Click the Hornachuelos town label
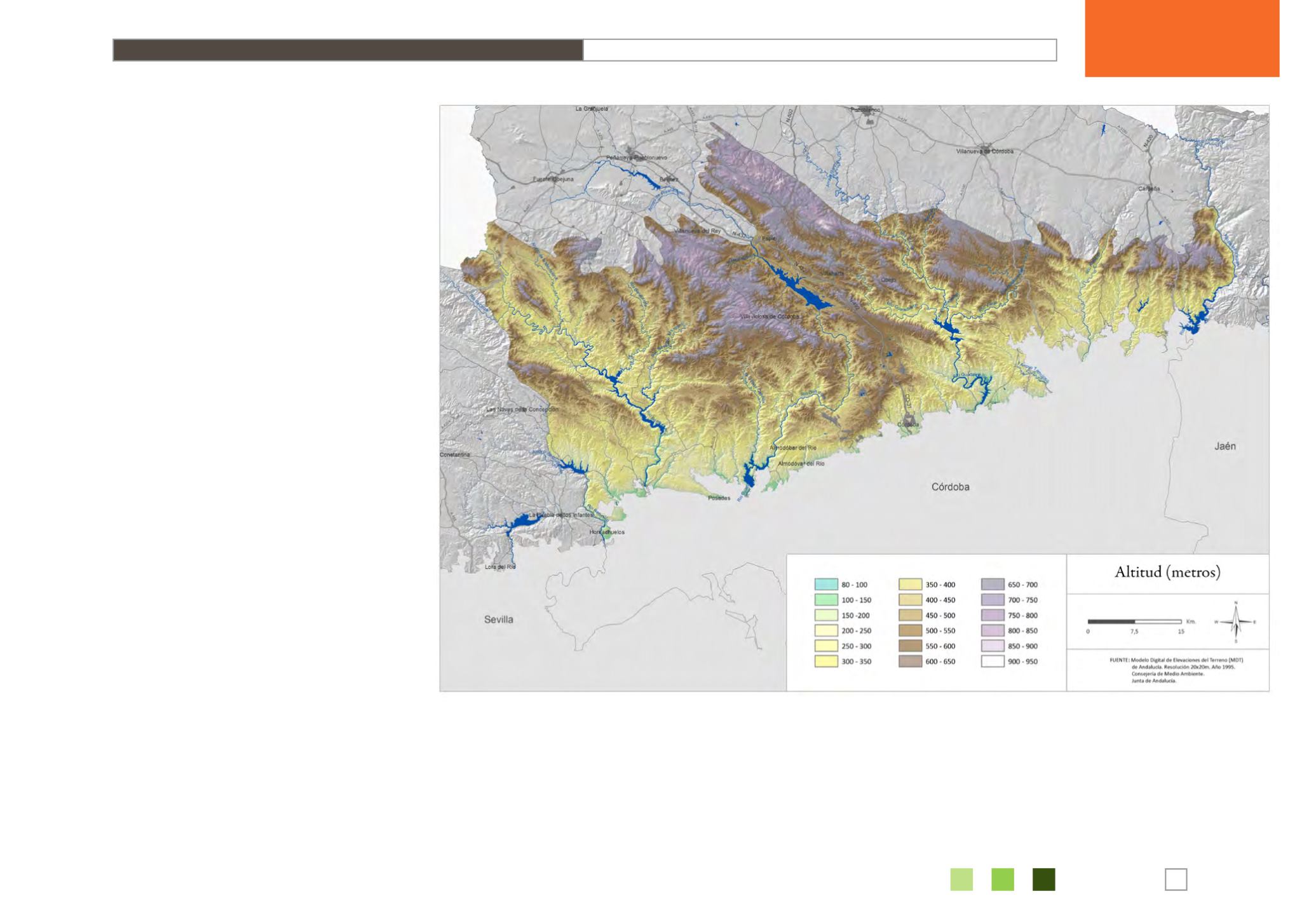Screen dimensions: 1309x924 [607, 532]
